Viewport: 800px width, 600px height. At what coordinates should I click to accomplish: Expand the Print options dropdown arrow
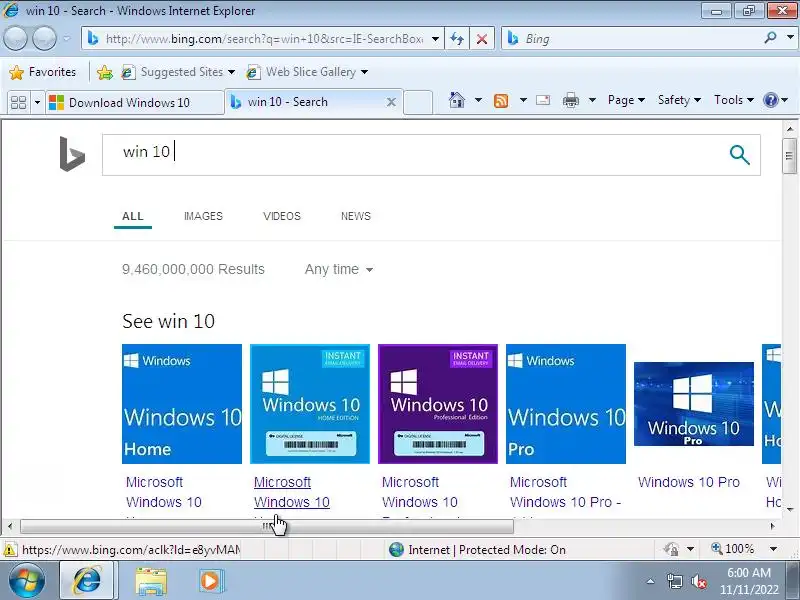tap(592, 100)
